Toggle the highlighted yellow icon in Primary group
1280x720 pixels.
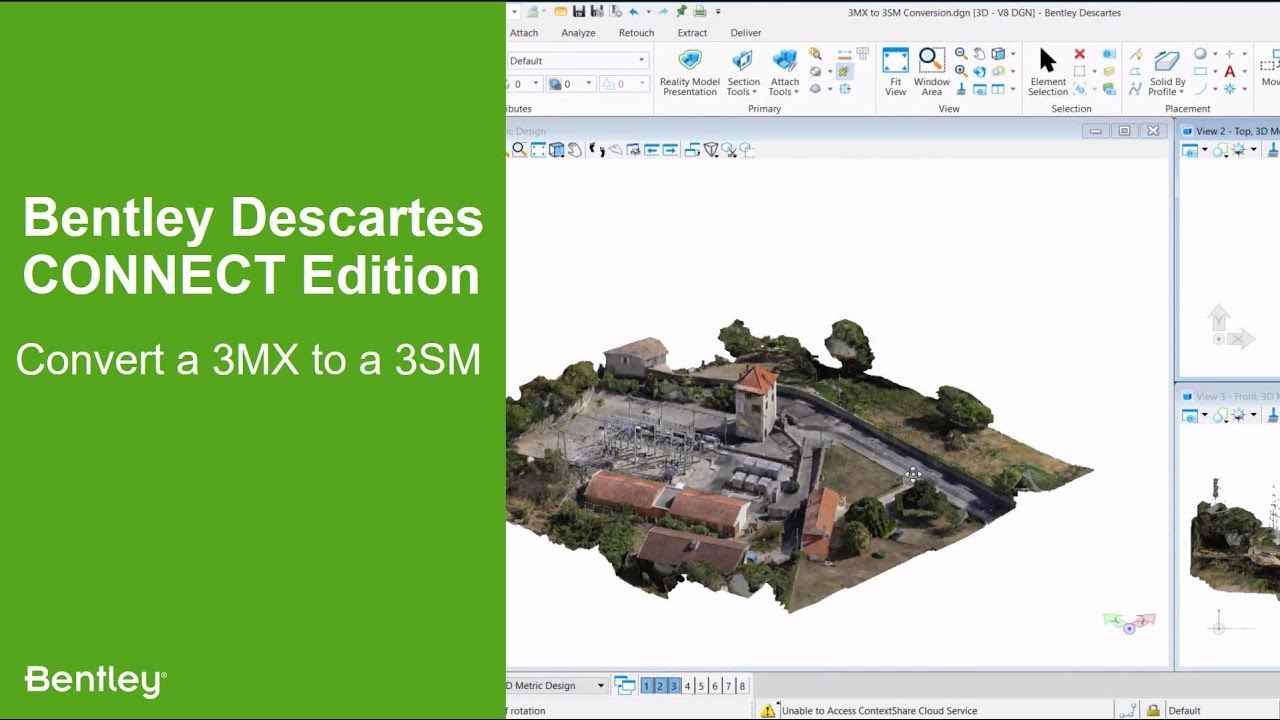coord(844,71)
